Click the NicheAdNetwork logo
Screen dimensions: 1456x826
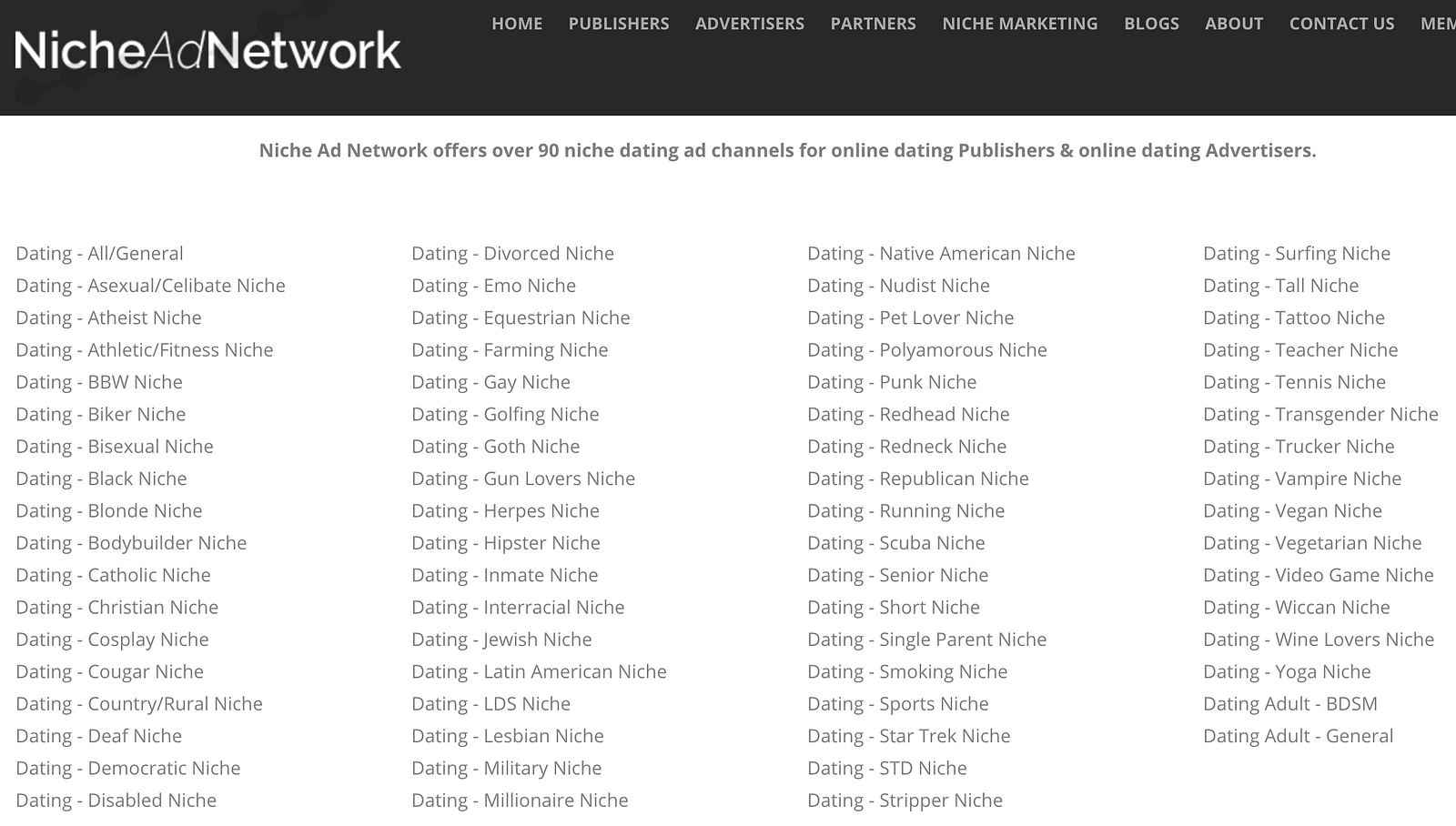(207, 50)
